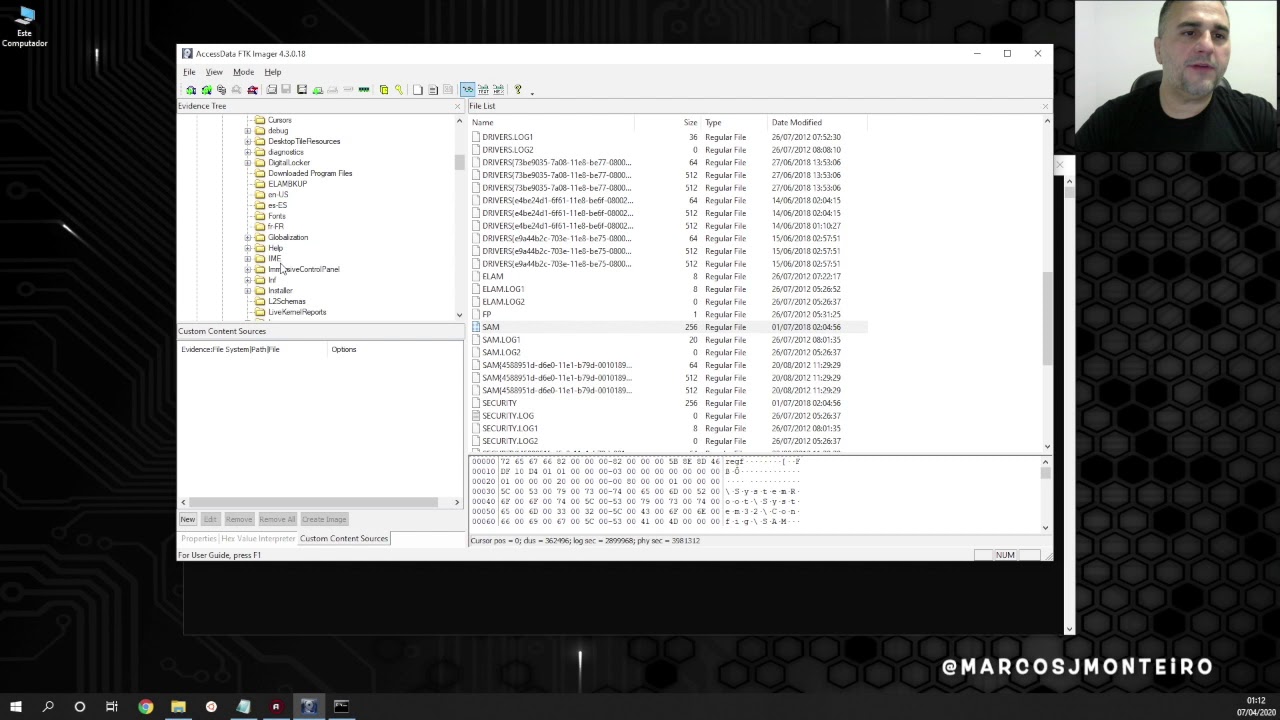Click the Export Logical Image icon
The height and width of the screenshot is (720, 1280).
click(x=302, y=89)
